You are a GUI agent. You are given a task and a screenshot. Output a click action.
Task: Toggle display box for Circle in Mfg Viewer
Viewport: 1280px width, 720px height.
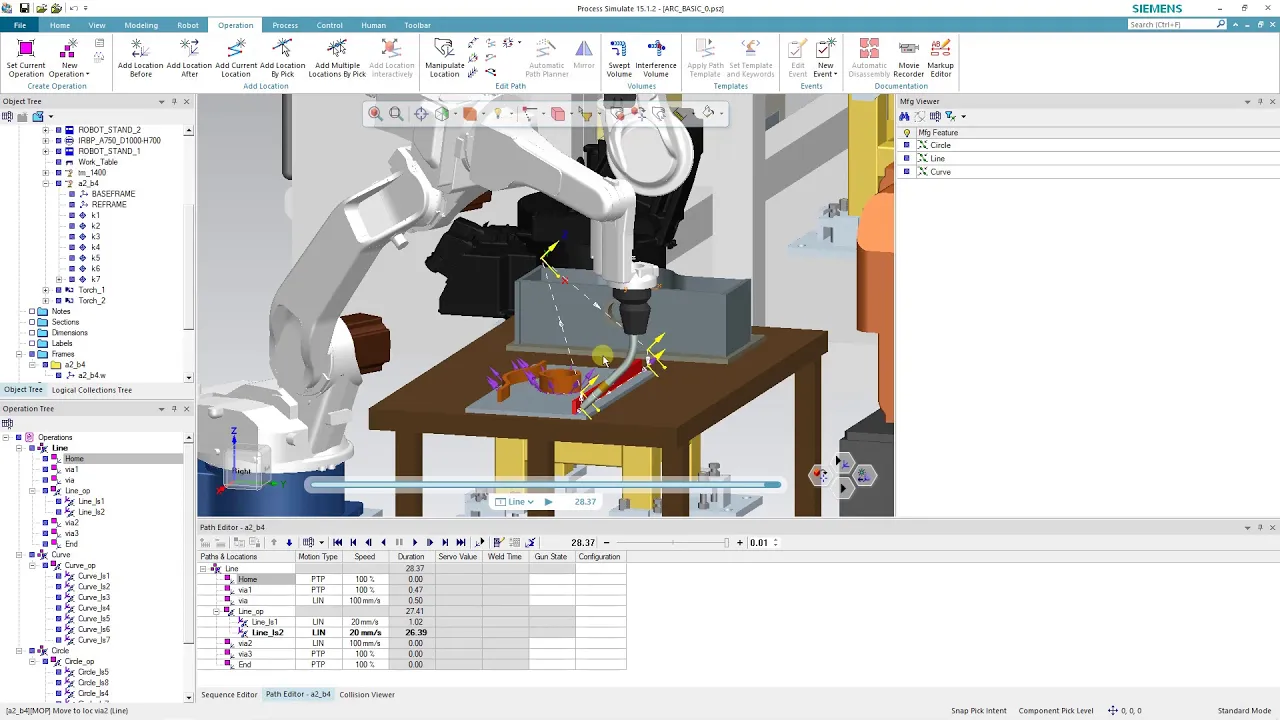[907, 145]
